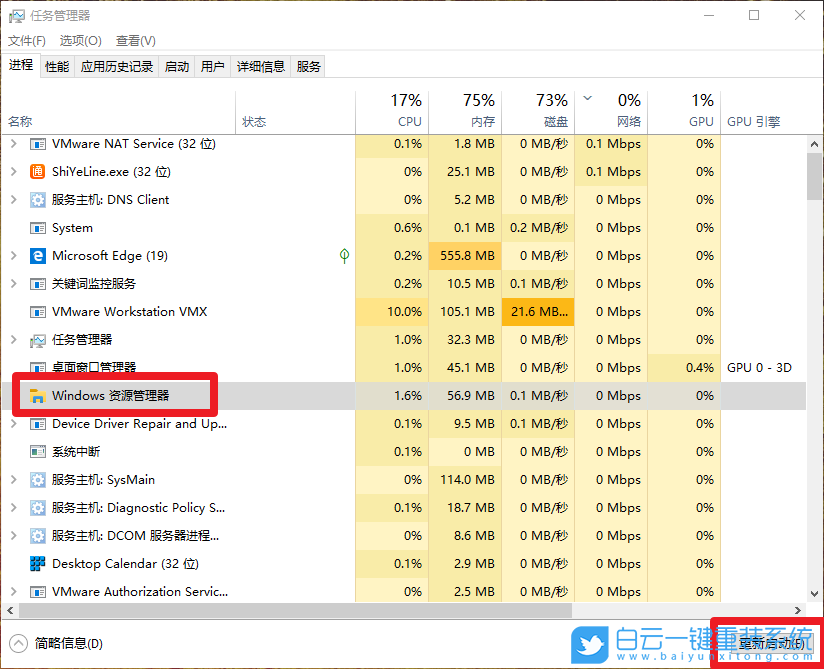This screenshot has height=669, width=824.
Task: Click the gear icon for 服务主机: DNS Client
Action: point(36,200)
